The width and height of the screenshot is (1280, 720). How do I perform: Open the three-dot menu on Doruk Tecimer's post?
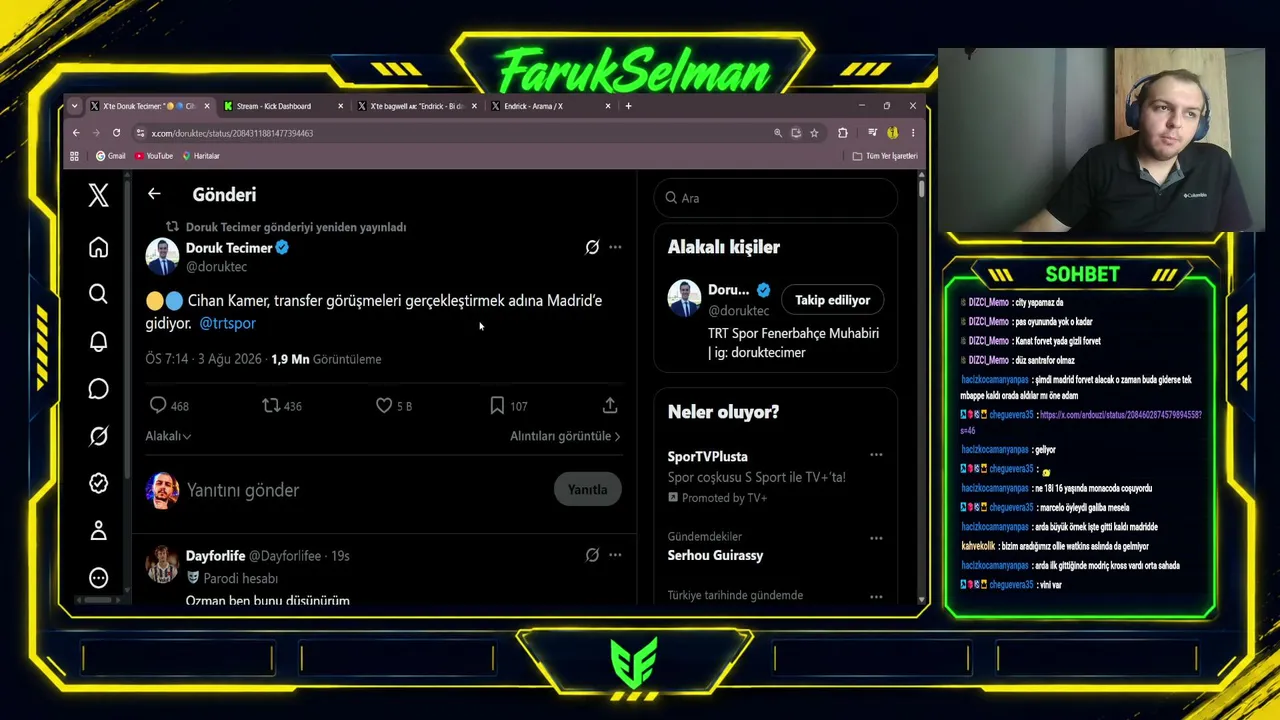tap(615, 247)
